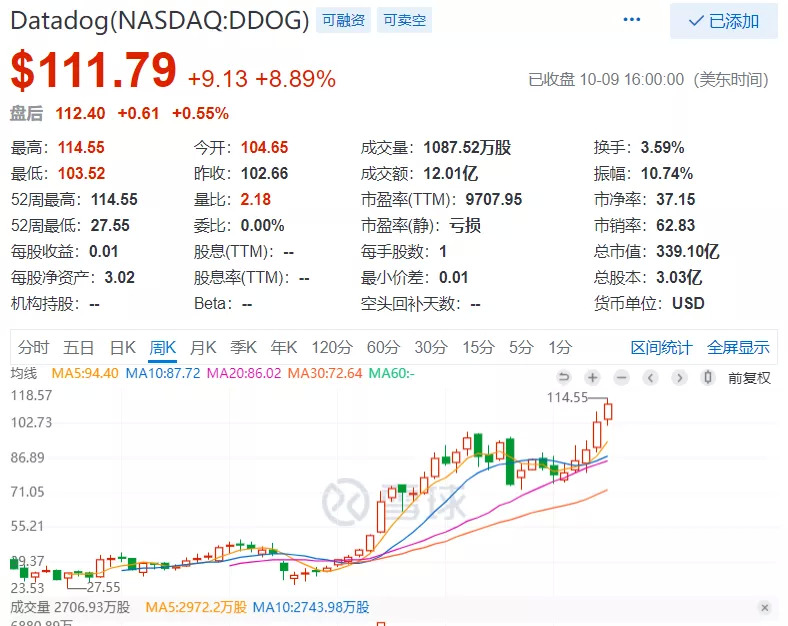Click the 每股净资产 value 3.02
Image resolution: width=788 pixels, height=626 pixels.
pyautogui.click(x=120, y=278)
